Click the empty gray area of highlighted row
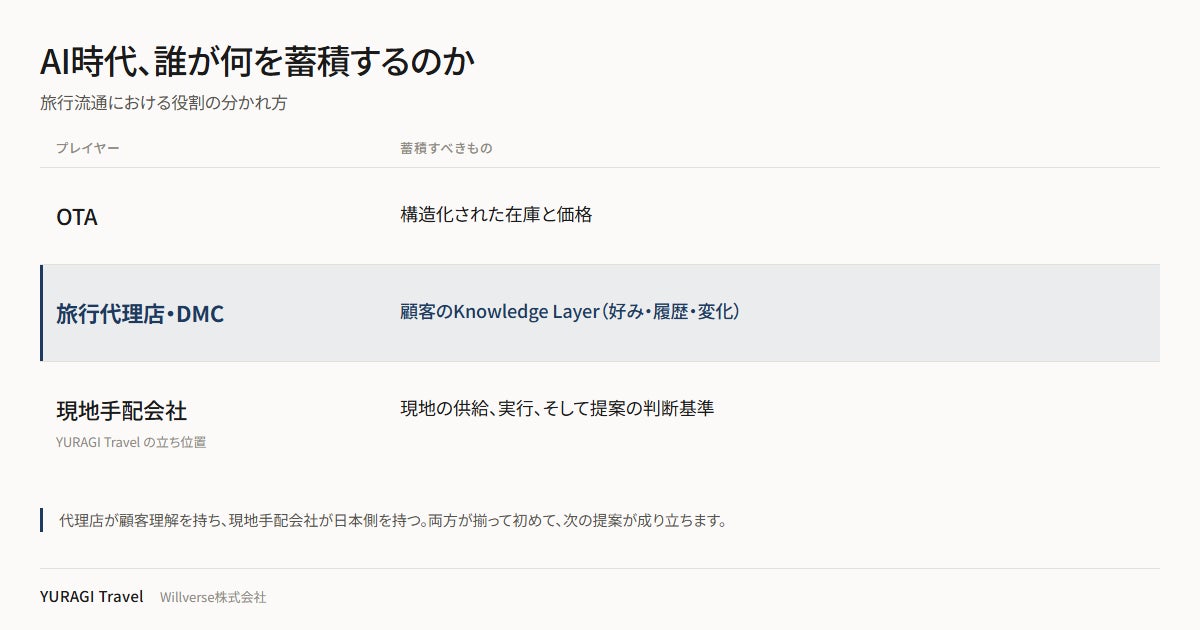 pos(950,313)
